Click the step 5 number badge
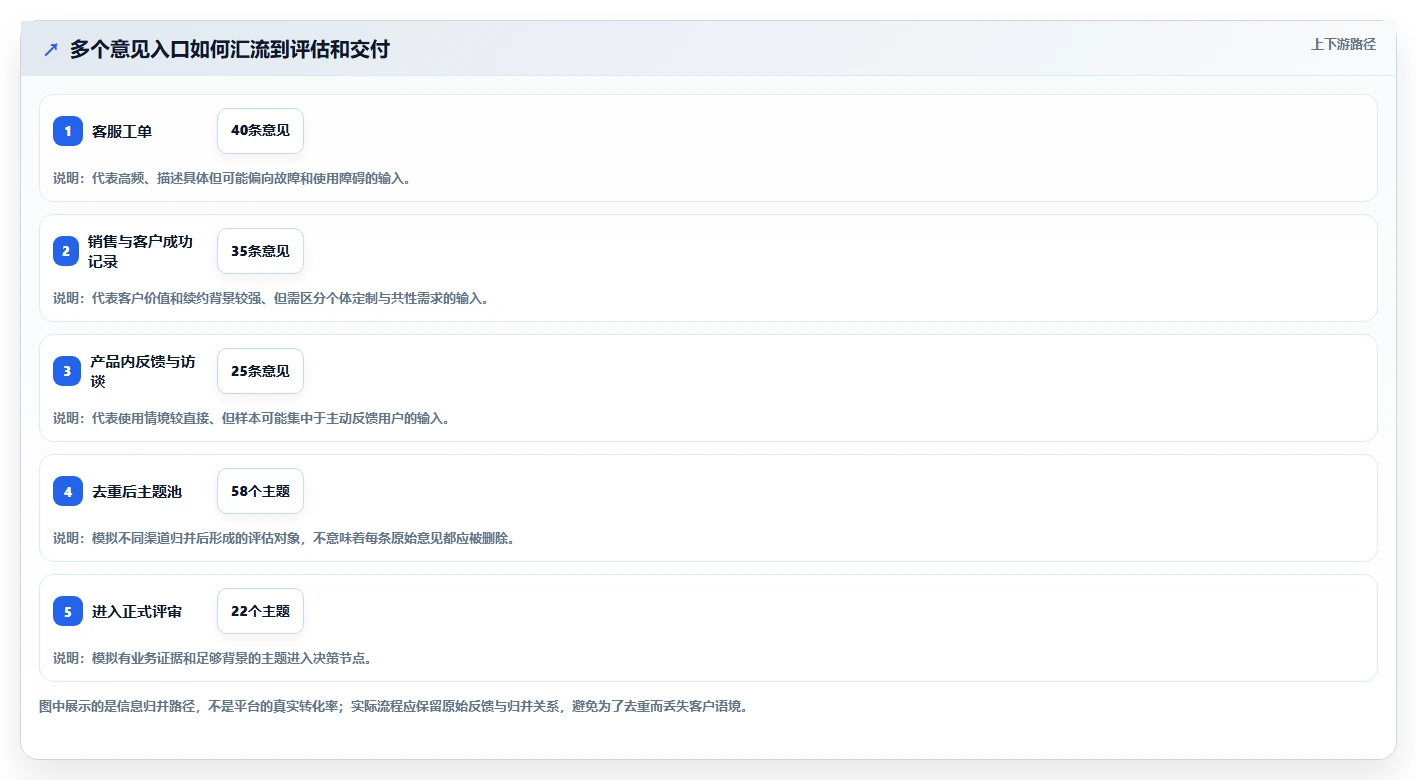The width and height of the screenshot is (1417, 780). click(68, 611)
